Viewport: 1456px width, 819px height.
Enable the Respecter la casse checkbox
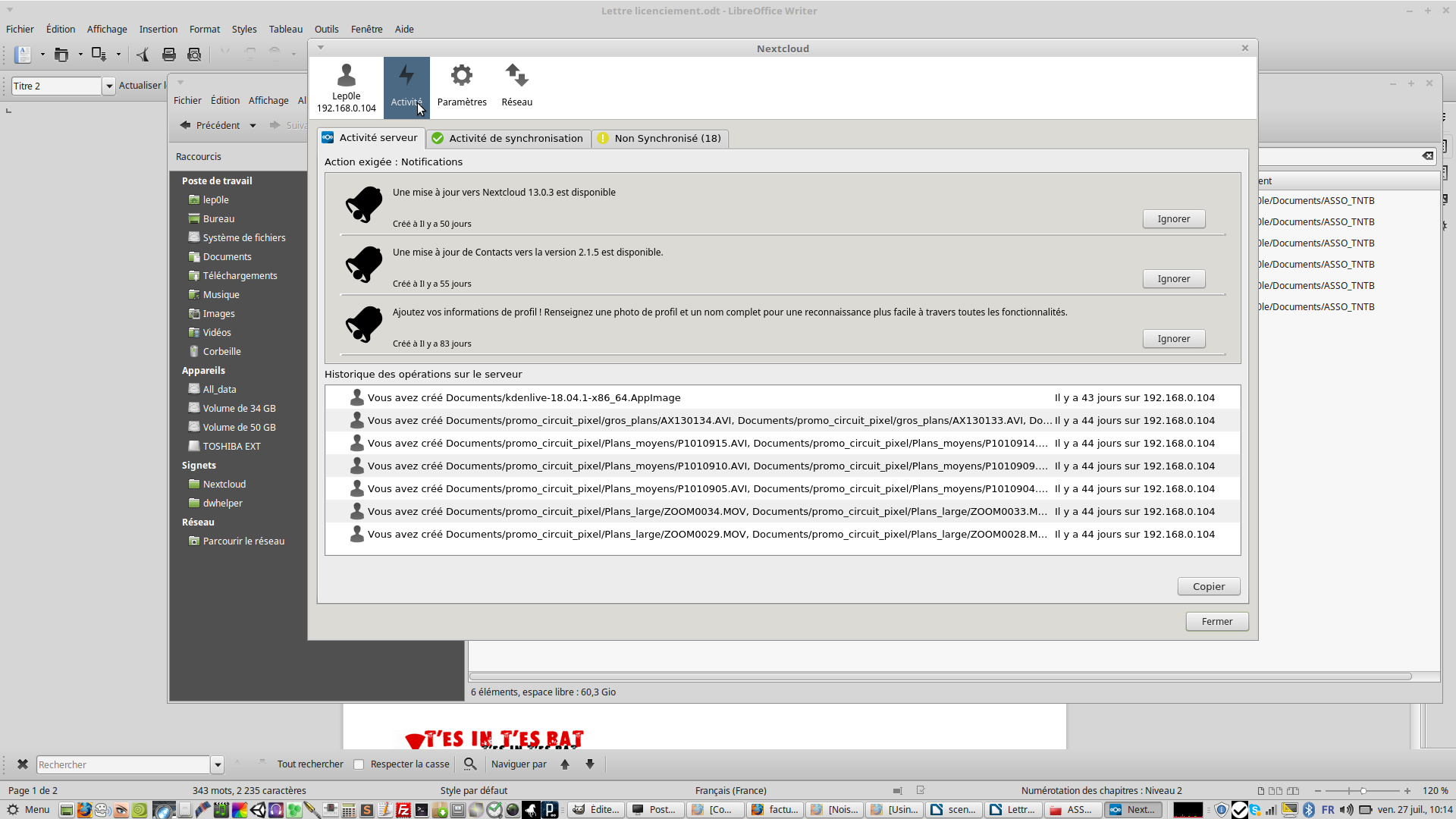point(359,764)
